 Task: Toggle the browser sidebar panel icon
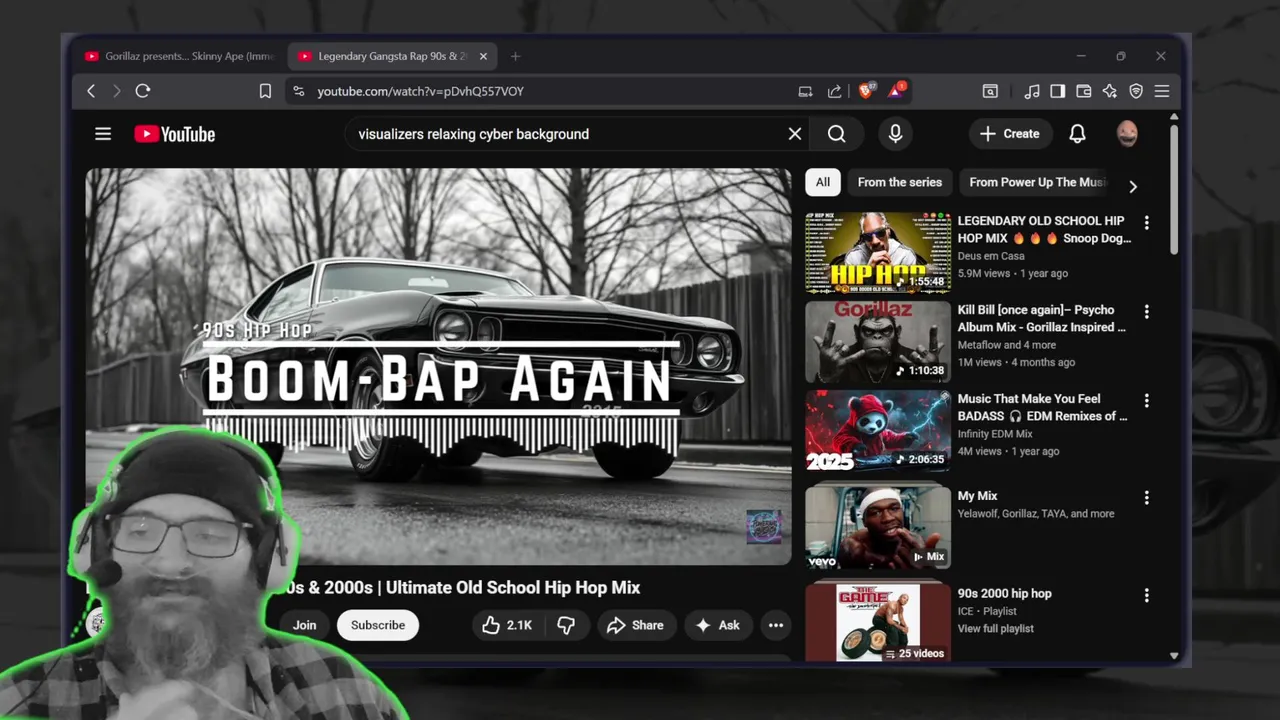click(x=1058, y=91)
